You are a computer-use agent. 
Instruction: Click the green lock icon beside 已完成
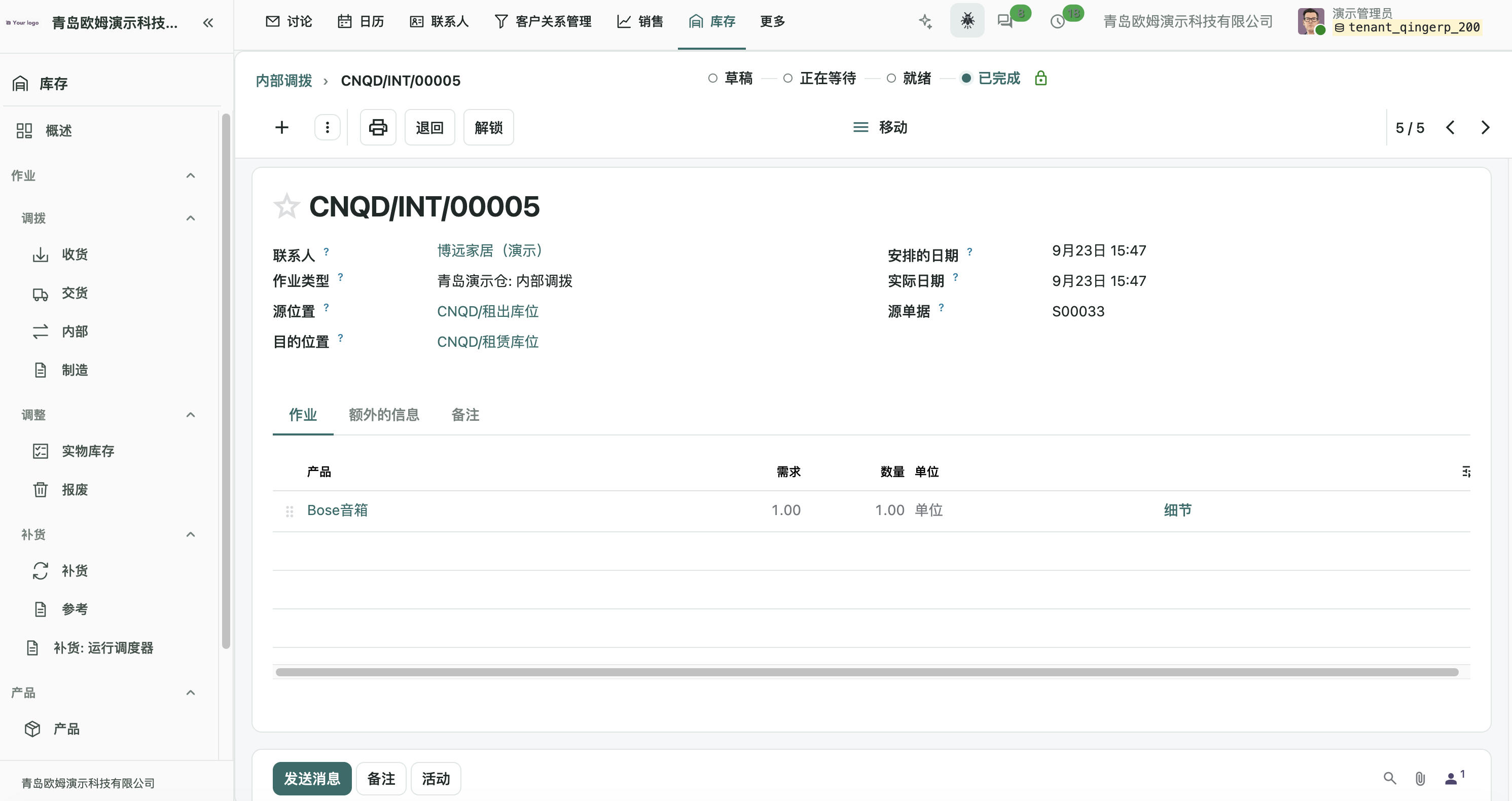1040,78
